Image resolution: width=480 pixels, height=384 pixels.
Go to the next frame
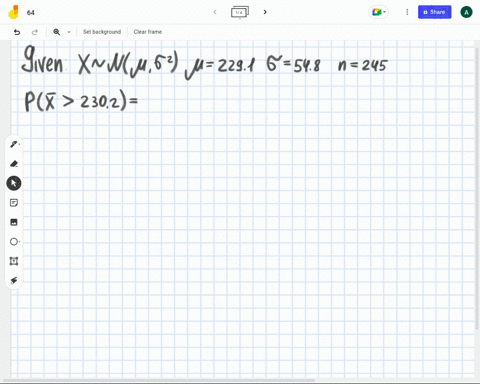pyautogui.click(x=265, y=12)
